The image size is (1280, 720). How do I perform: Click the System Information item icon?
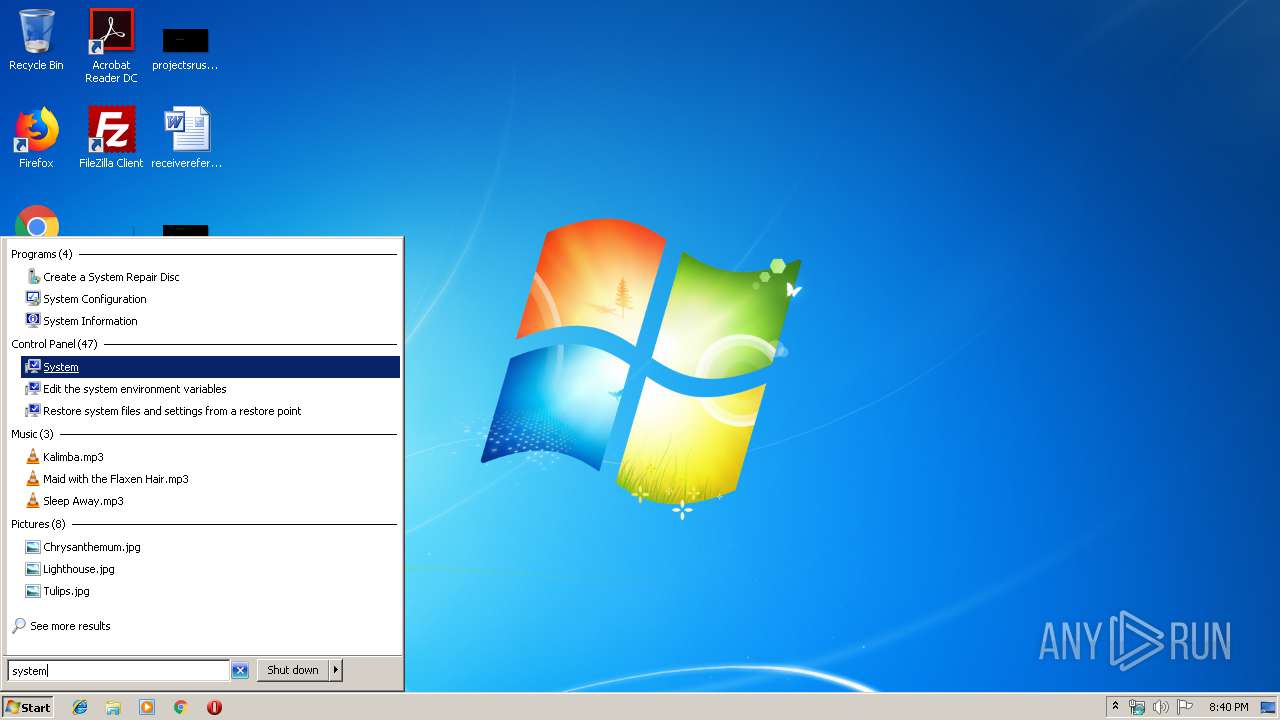[33, 321]
